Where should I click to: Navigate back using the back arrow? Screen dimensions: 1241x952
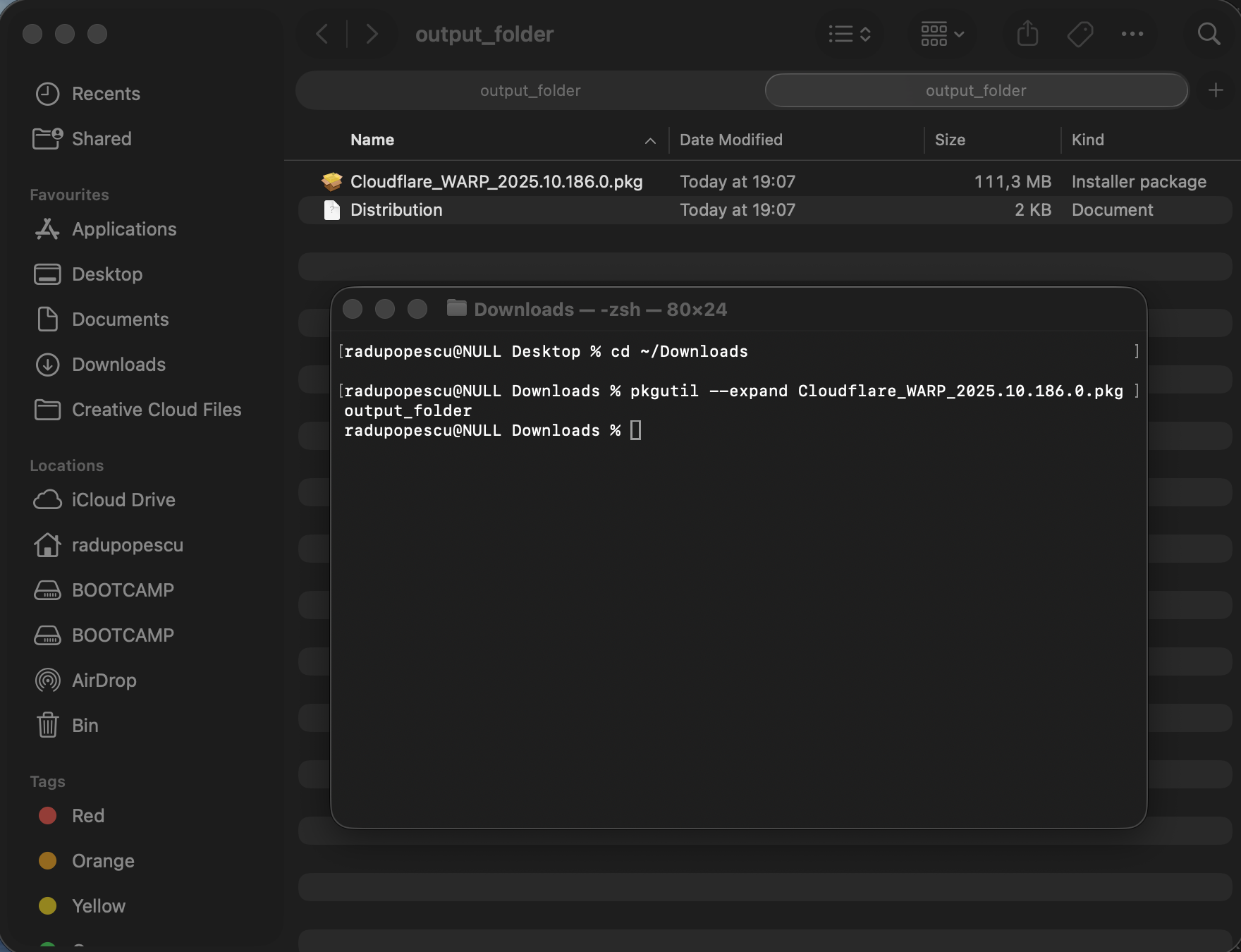(x=322, y=33)
